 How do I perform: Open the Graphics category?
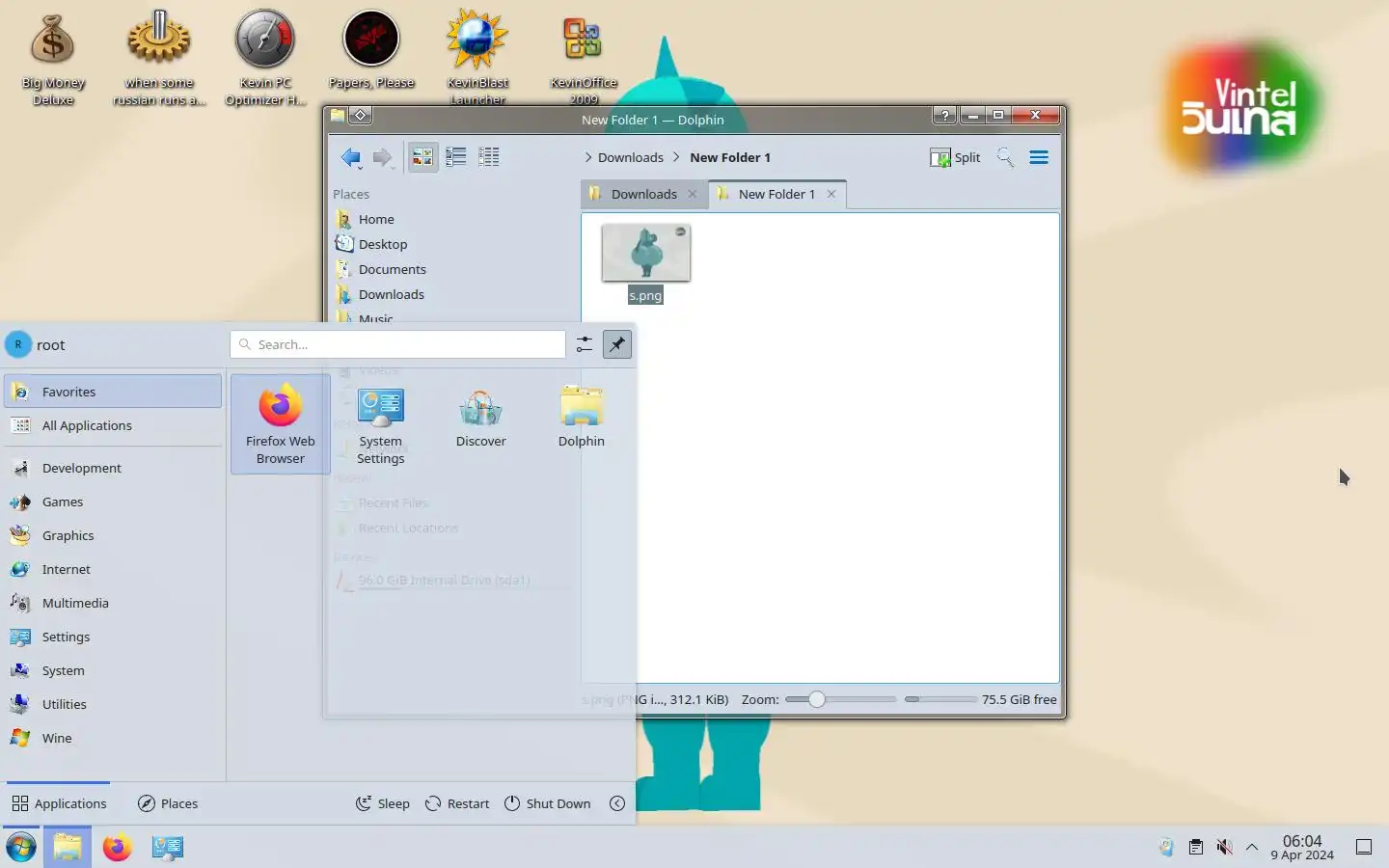tap(113, 535)
